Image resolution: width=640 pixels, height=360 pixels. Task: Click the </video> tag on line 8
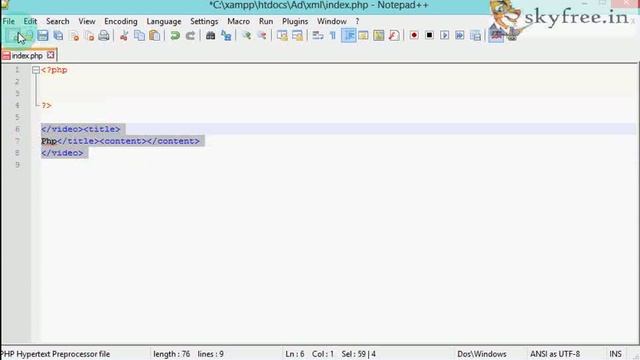[62, 153]
